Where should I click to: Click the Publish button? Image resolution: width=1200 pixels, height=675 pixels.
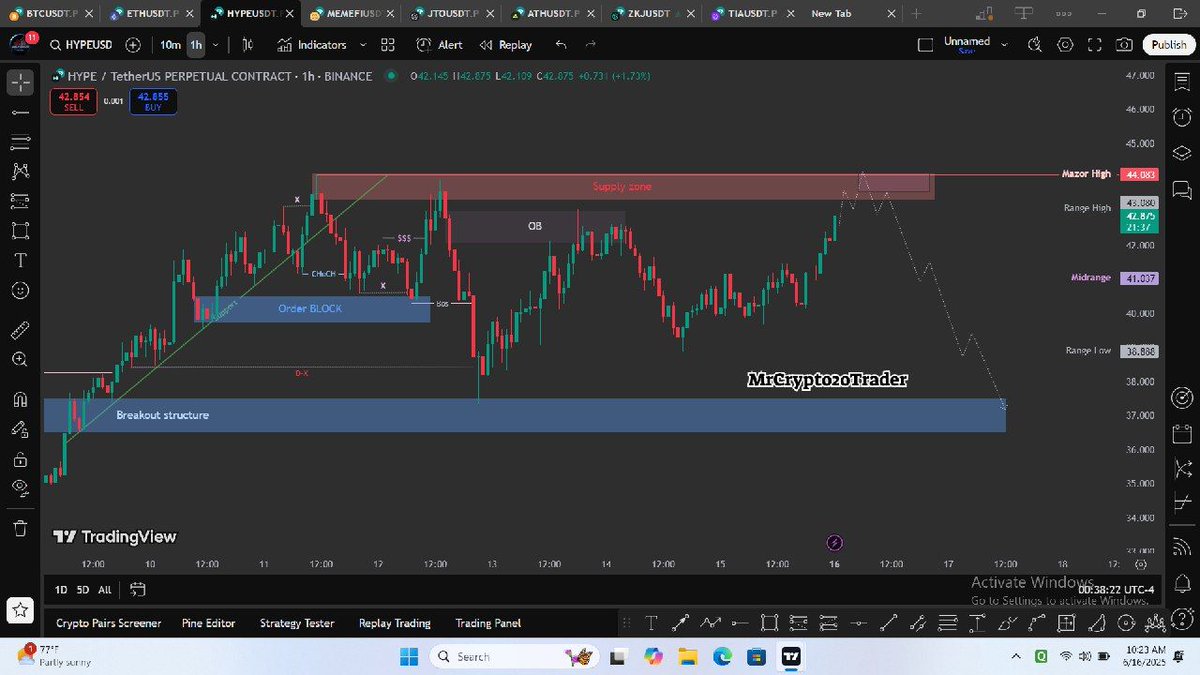pyautogui.click(x=1168, y=45)
